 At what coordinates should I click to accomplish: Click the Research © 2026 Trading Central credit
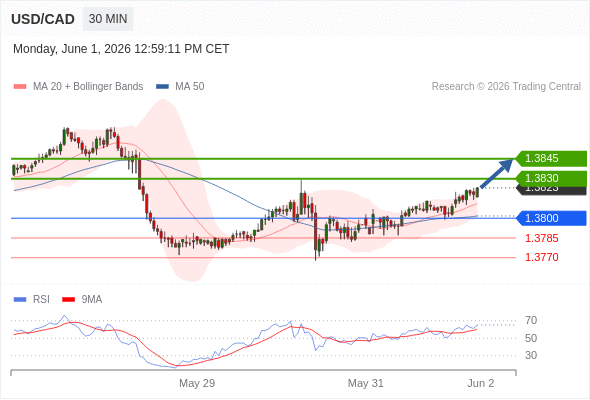pyautogui.click(x=506, y=87)
